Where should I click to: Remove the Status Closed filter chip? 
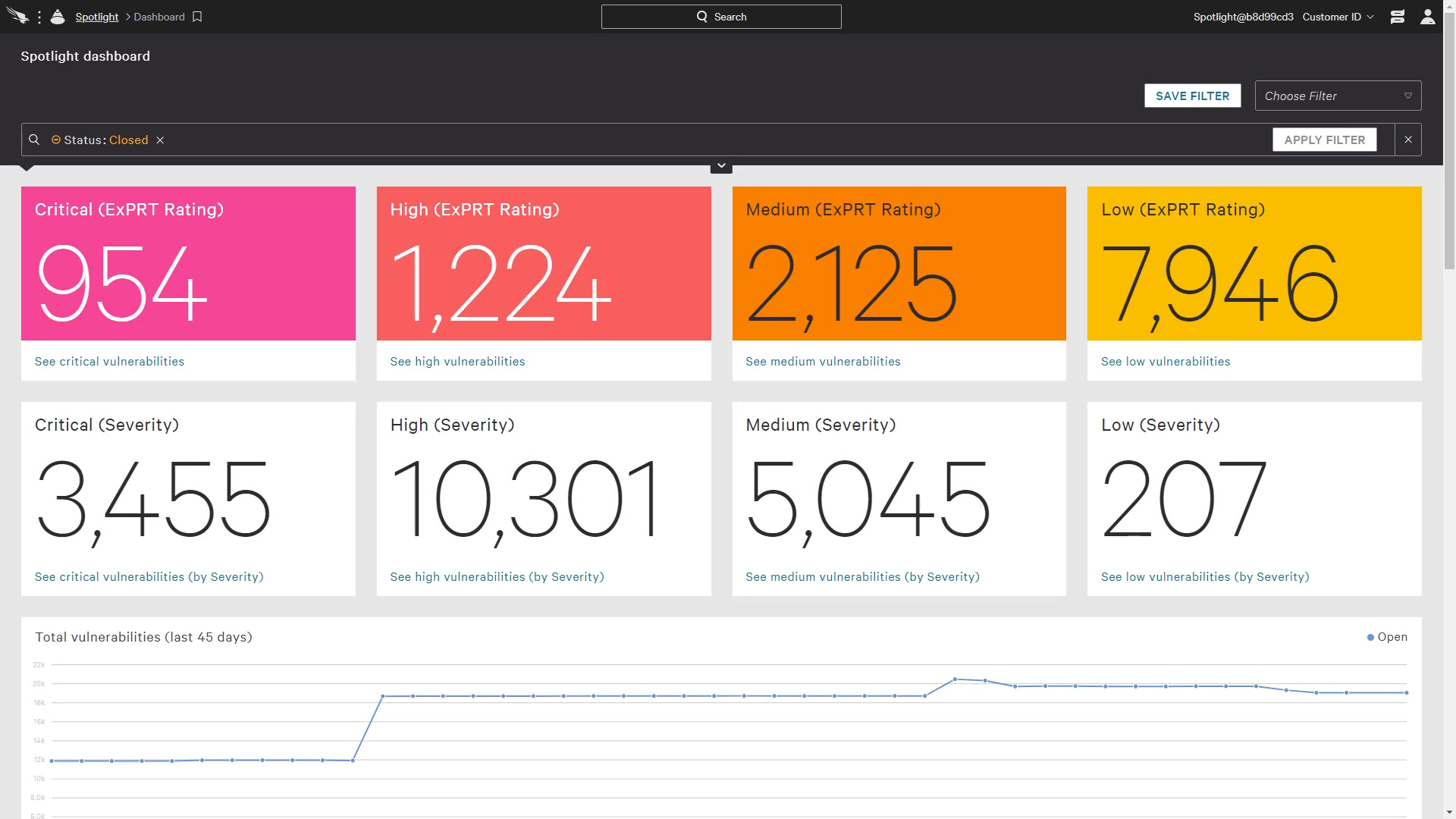point(160,140)
